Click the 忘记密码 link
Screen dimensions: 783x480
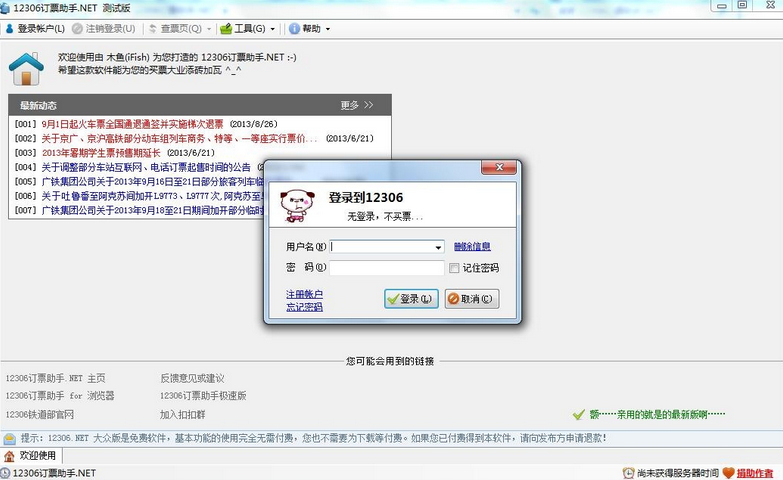click(x=304, y=307)
